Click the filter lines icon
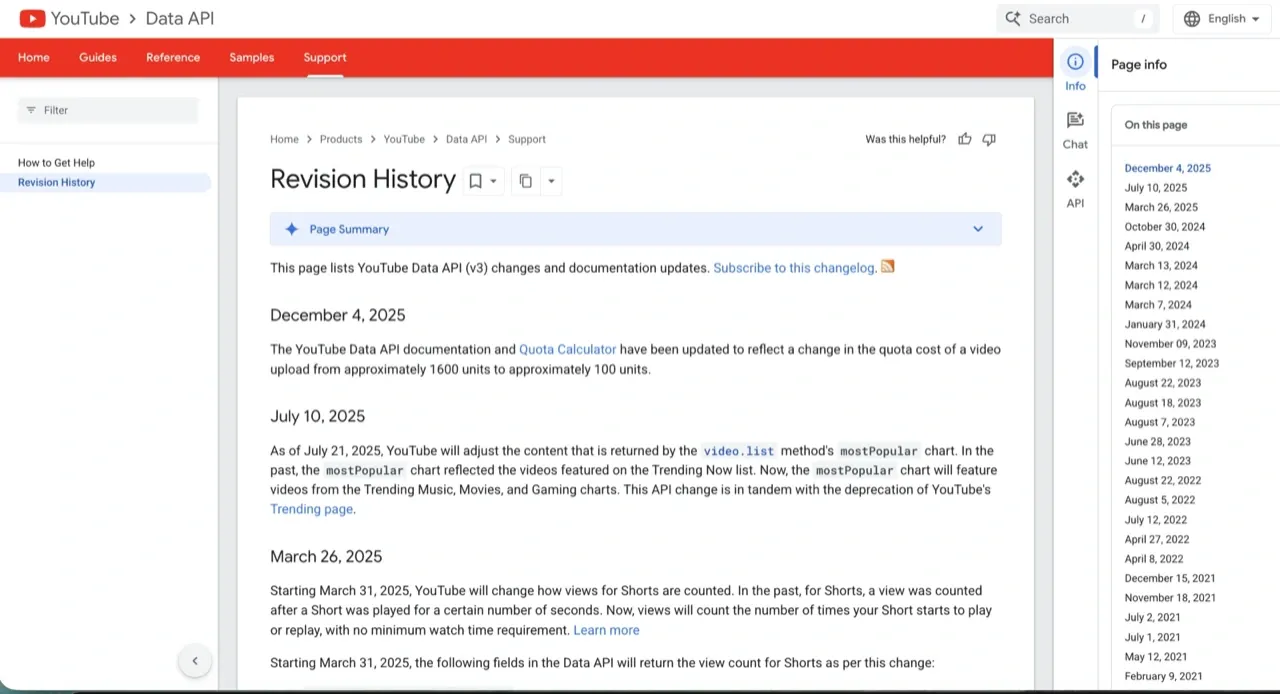This screenshot has width=1280, height=694. pyautogui.click(x=31, y=110)
